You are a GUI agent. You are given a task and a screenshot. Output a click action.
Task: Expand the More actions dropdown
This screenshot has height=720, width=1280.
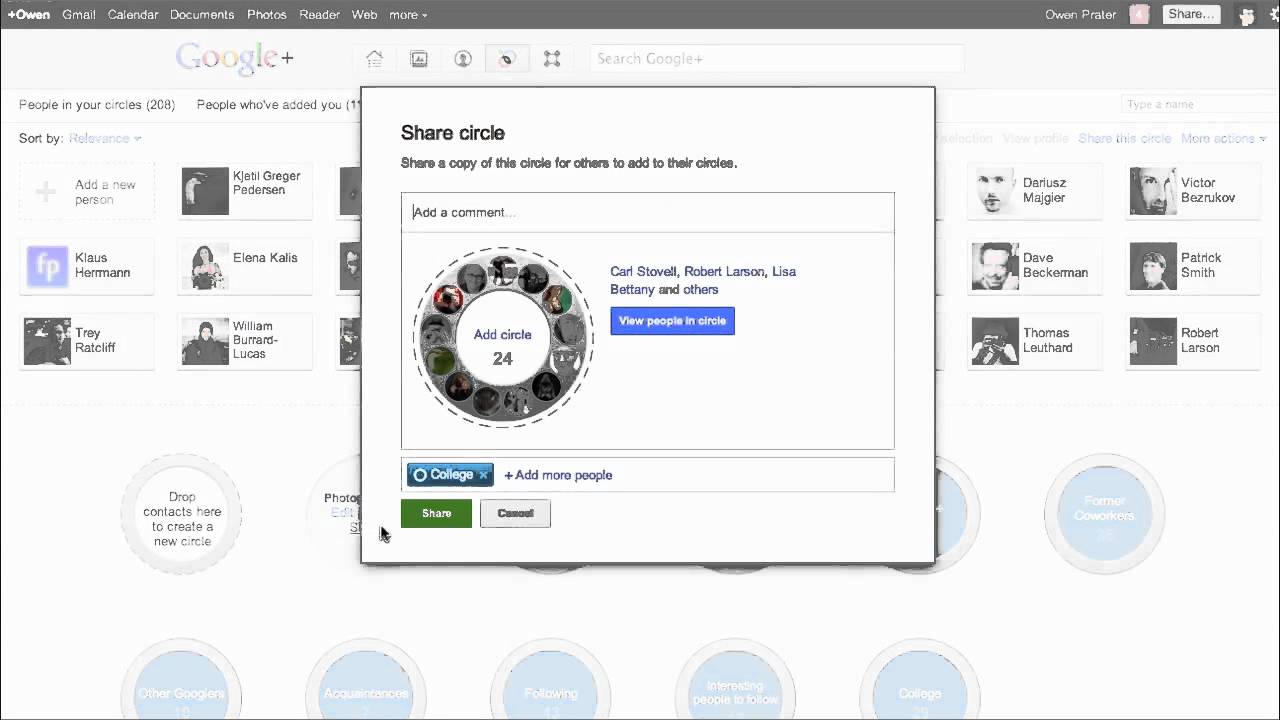click(1223, 138)
